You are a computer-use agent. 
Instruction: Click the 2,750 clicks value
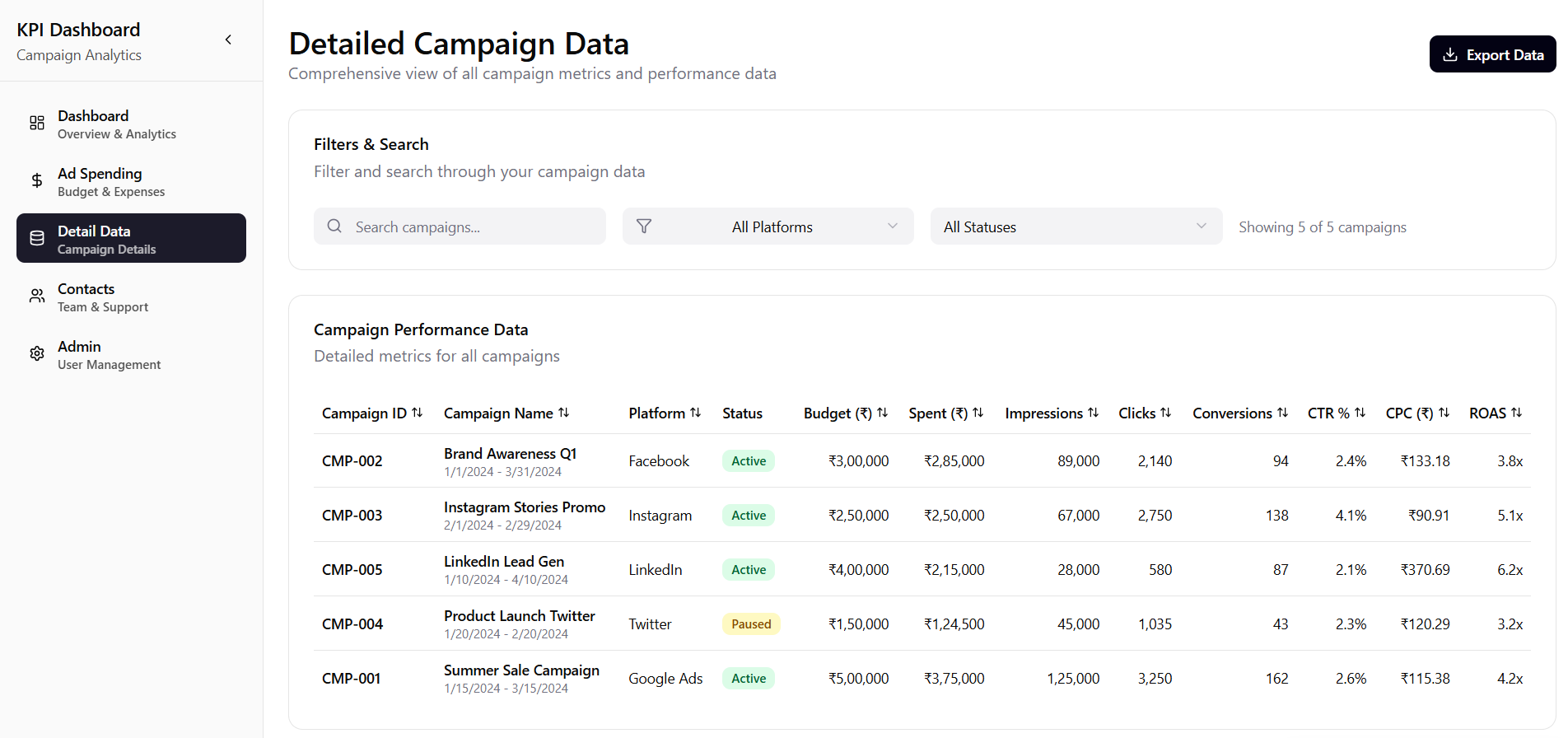(1155, 516)
